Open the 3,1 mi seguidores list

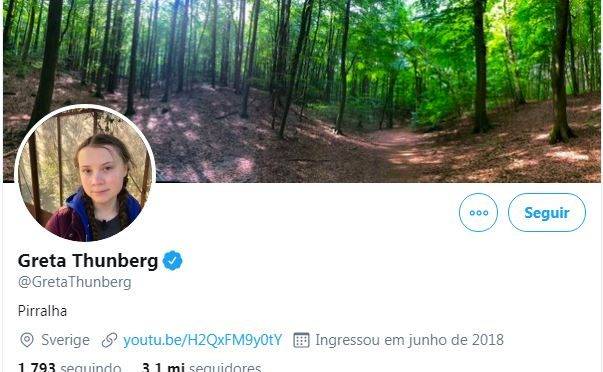coord(202,367)
